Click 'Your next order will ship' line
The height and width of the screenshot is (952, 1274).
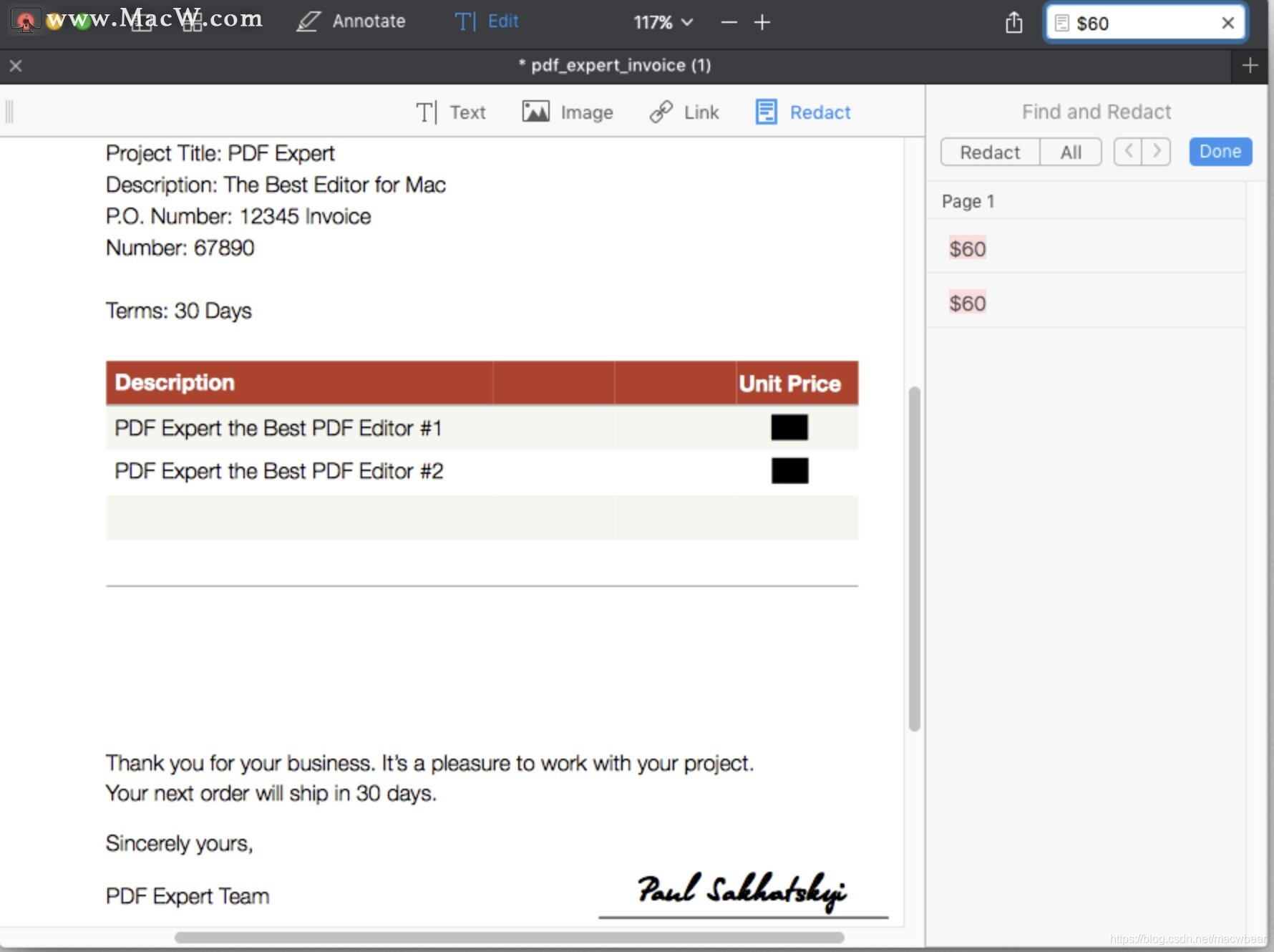(271, 793)
